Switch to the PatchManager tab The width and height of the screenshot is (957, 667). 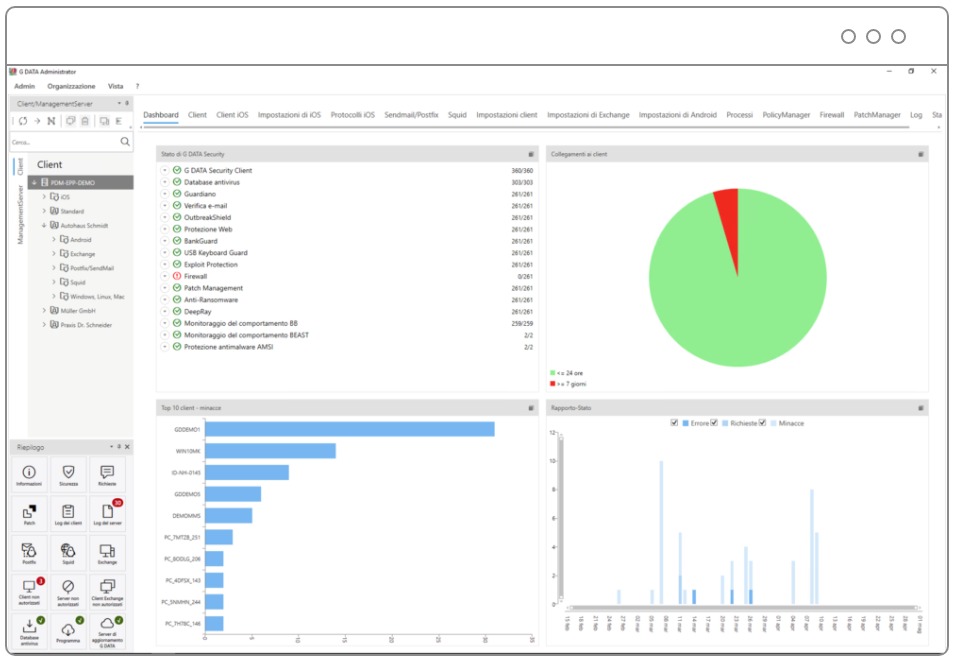point(876,115)
